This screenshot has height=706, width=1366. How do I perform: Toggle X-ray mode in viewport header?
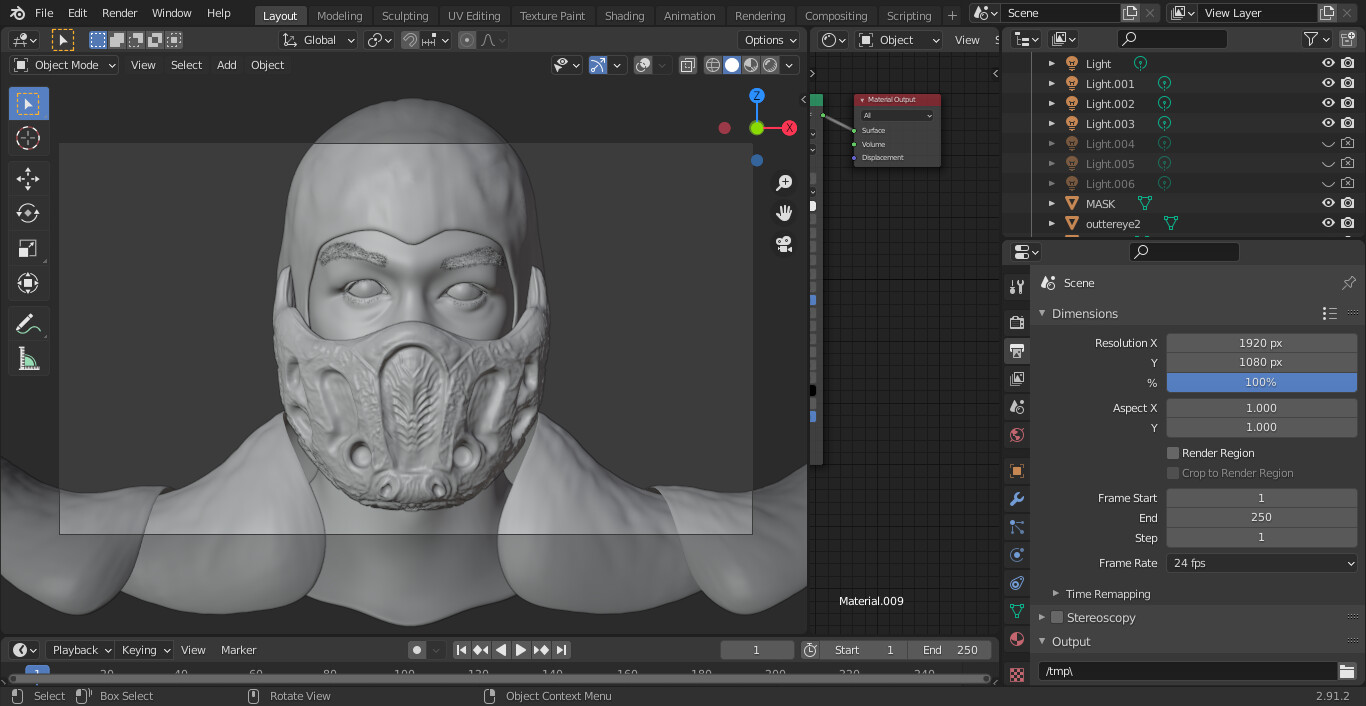[688, 65]
